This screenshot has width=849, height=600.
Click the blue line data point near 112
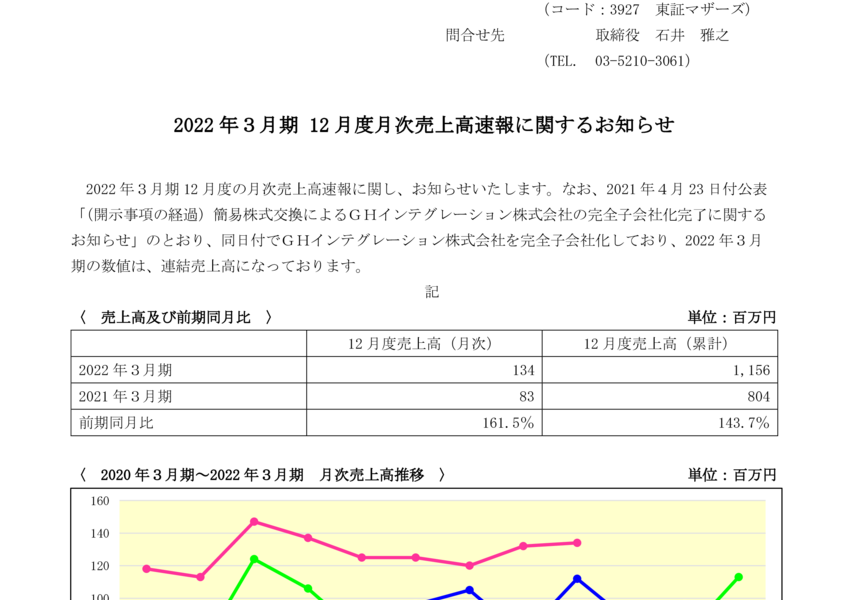pyautogui.click(x=577, y=579)
